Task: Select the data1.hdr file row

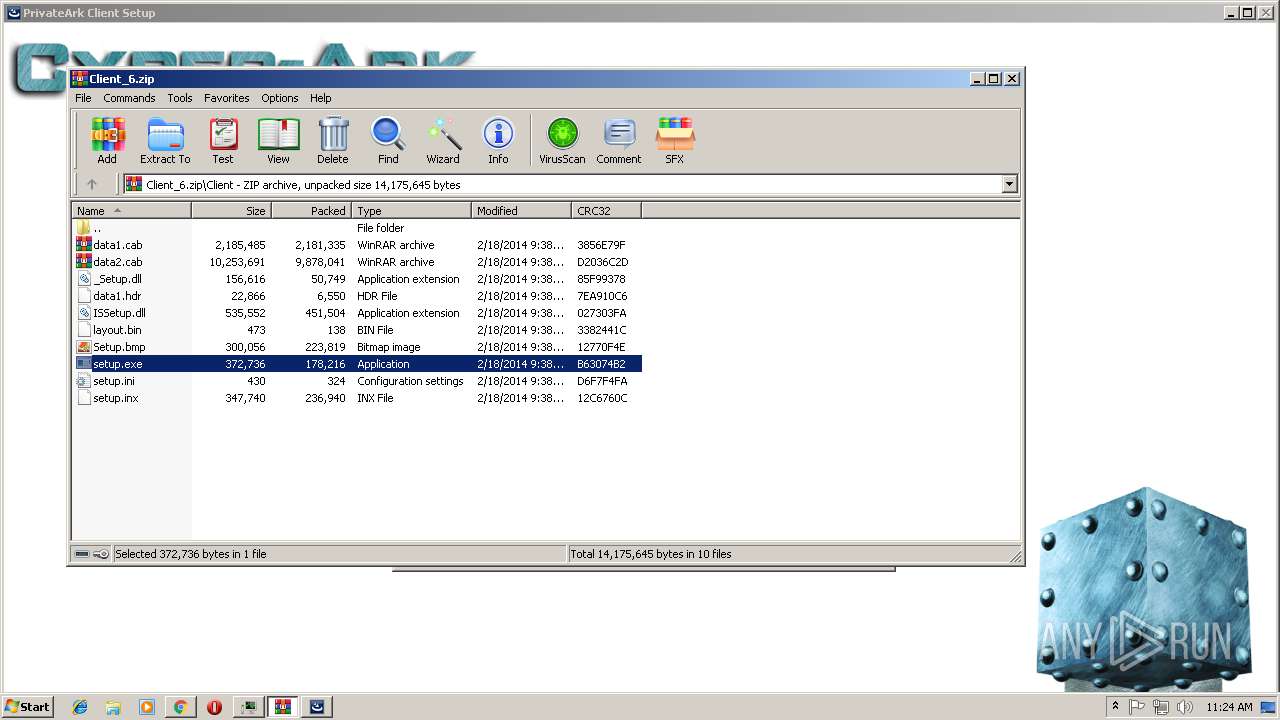Action: 357,295
